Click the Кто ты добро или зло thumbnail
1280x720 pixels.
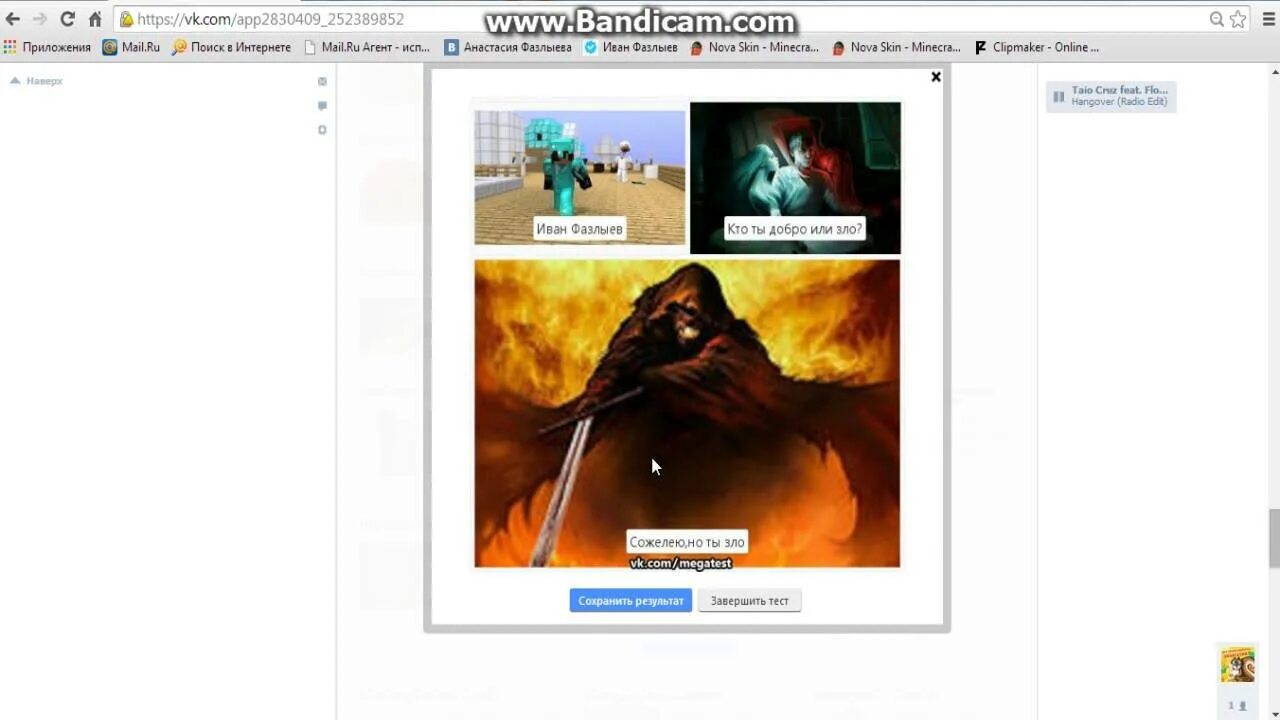coord(795,177)
